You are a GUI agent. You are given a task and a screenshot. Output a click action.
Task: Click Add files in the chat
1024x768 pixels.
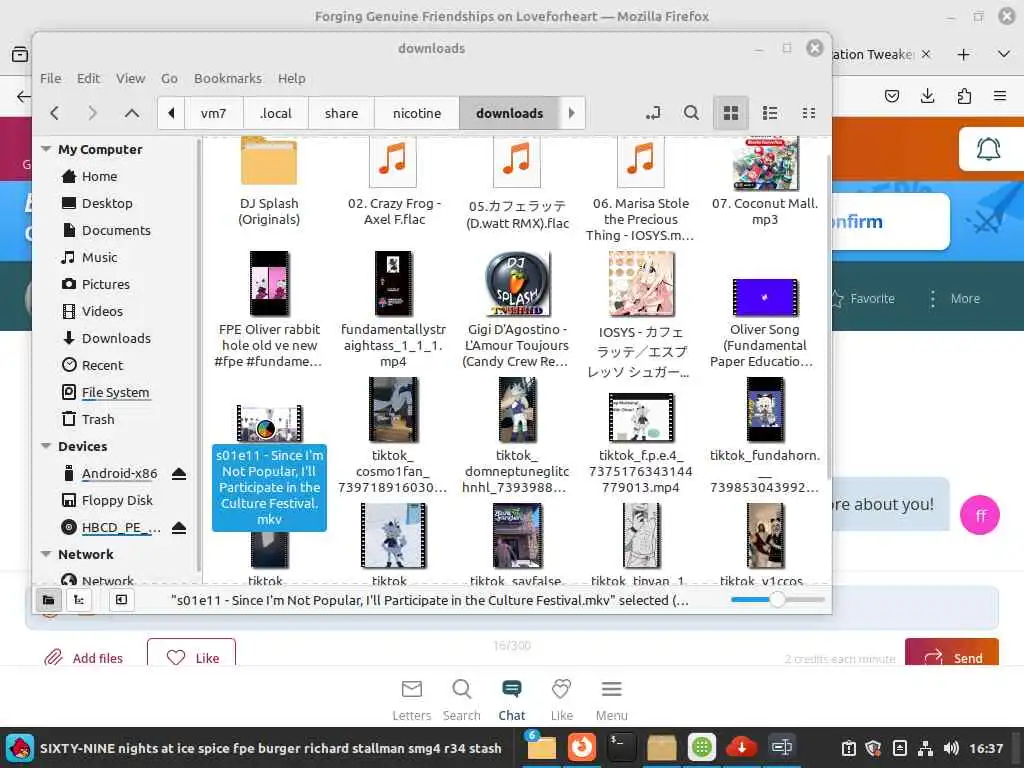pos(84,658)
